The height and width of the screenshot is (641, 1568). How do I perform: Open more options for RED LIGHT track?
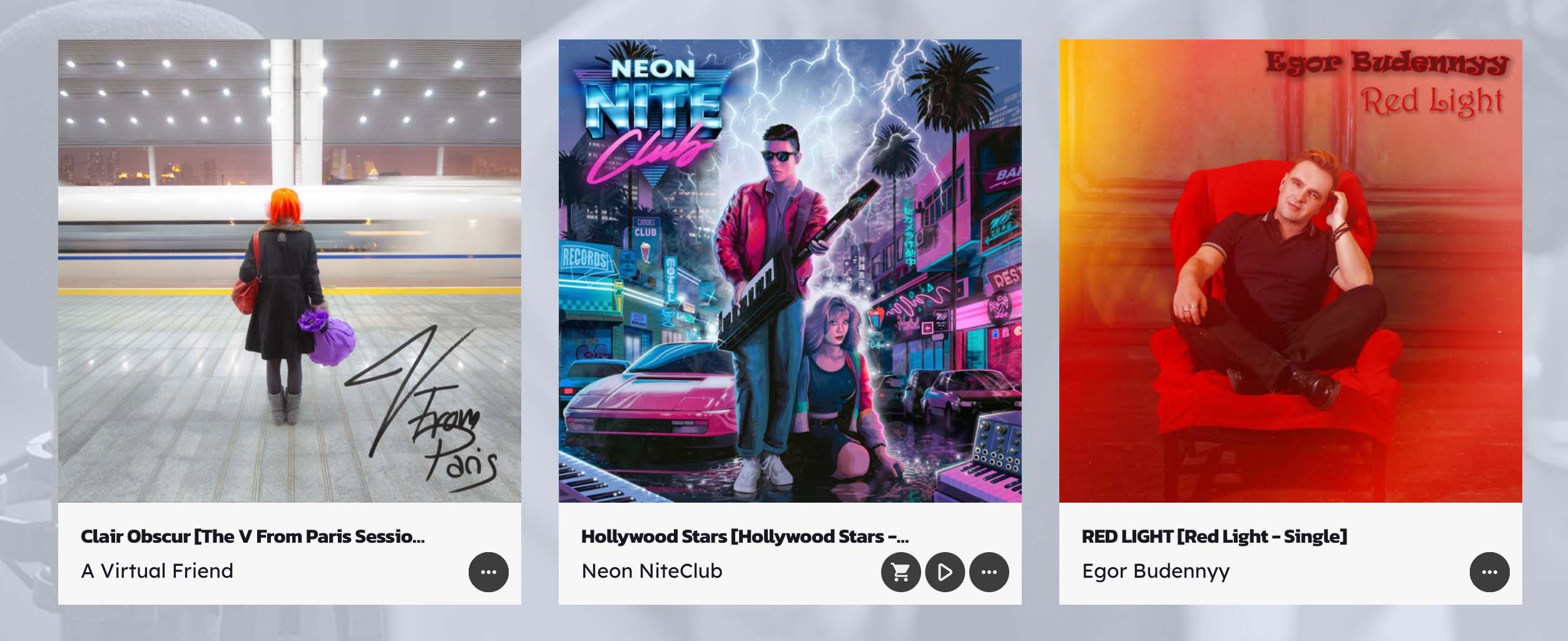[x=1490, y=572]
